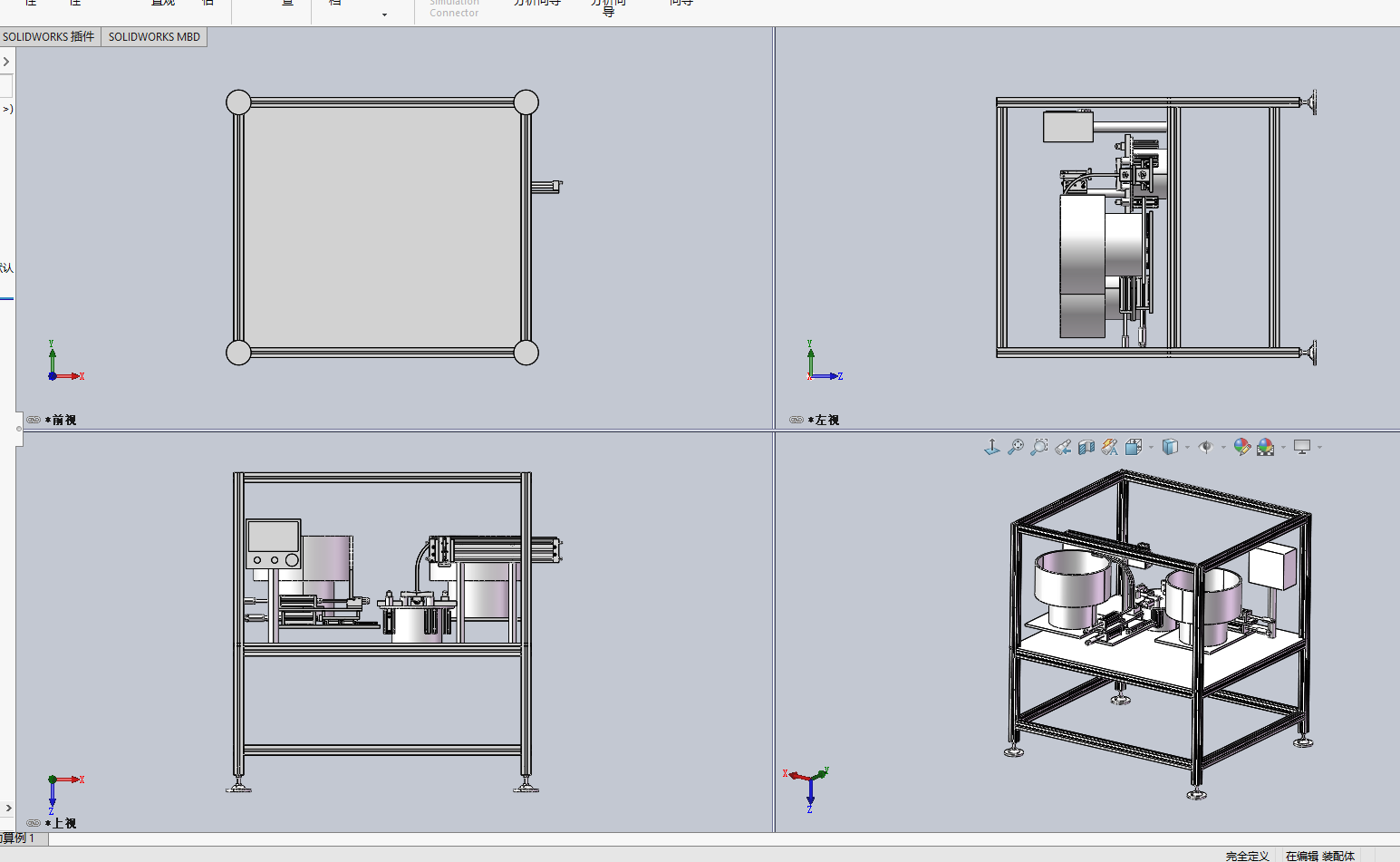
Task: Click the left panel collapse handle
Action: (19, 429)
